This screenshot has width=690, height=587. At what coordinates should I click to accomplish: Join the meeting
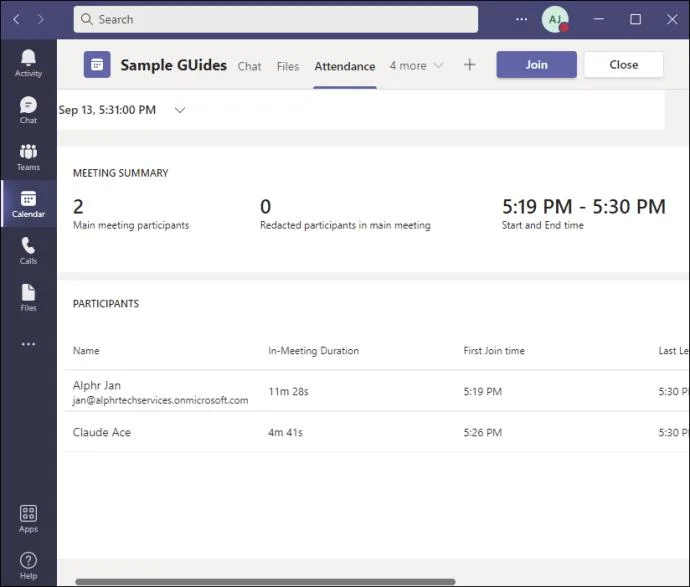point(536,65)
